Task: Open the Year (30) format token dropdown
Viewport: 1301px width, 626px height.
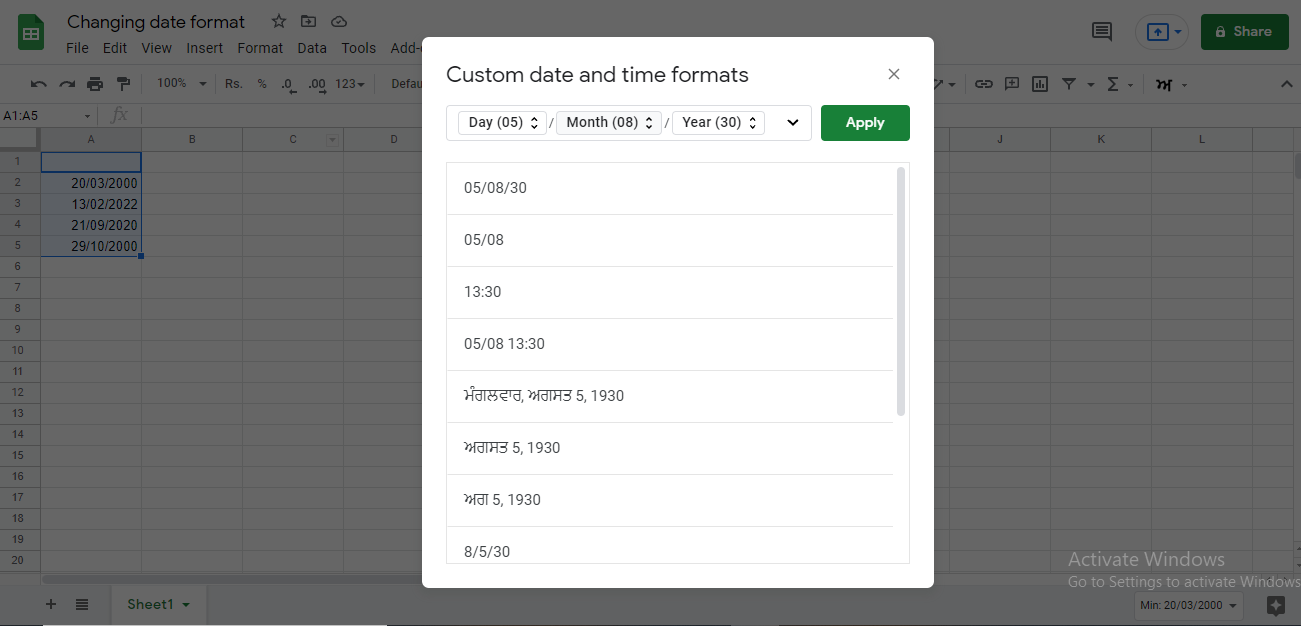Action: click(x=718, y=123)
